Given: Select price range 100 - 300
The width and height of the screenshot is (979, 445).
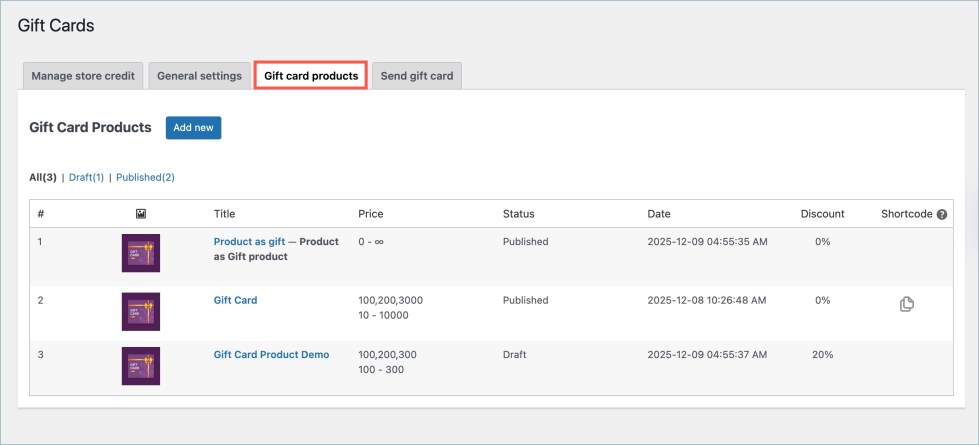Looking at the screenshot, I should pos(381,369).
